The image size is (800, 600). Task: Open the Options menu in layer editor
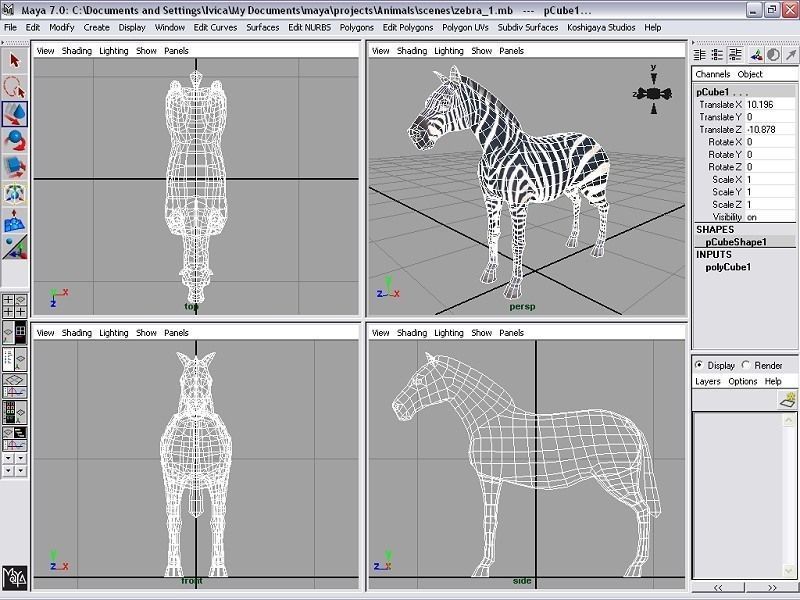point(742,381)
